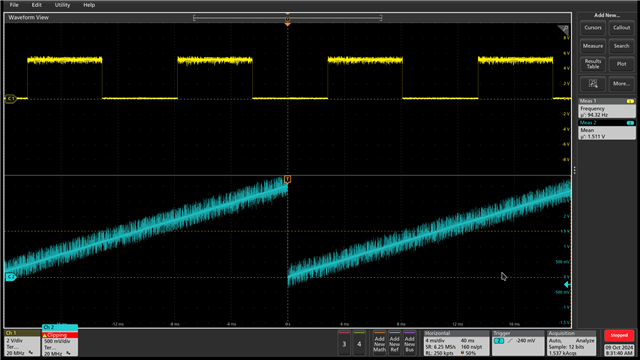Click the zoom overview bar above waveform
This screenshot has height=360, width=640.
[287, 18]
